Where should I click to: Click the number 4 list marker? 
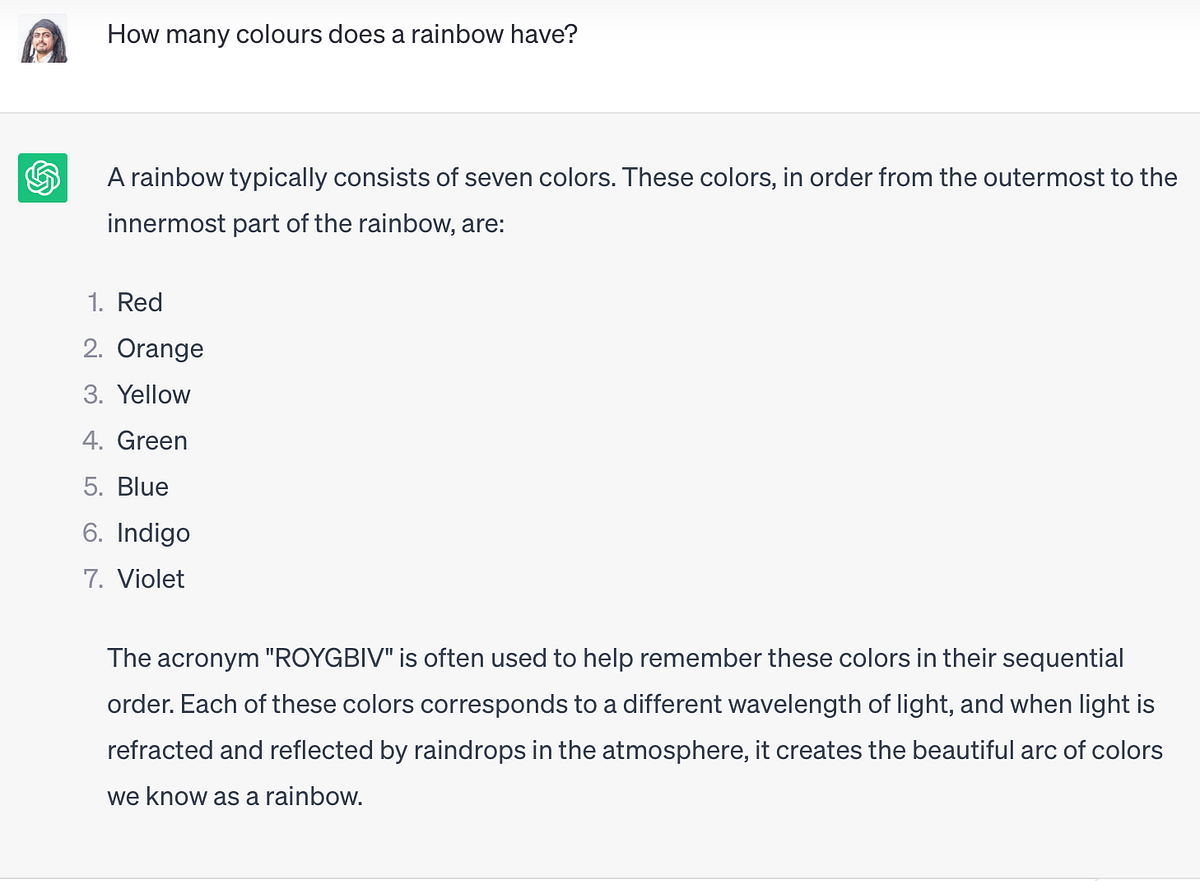coord(93,440)
